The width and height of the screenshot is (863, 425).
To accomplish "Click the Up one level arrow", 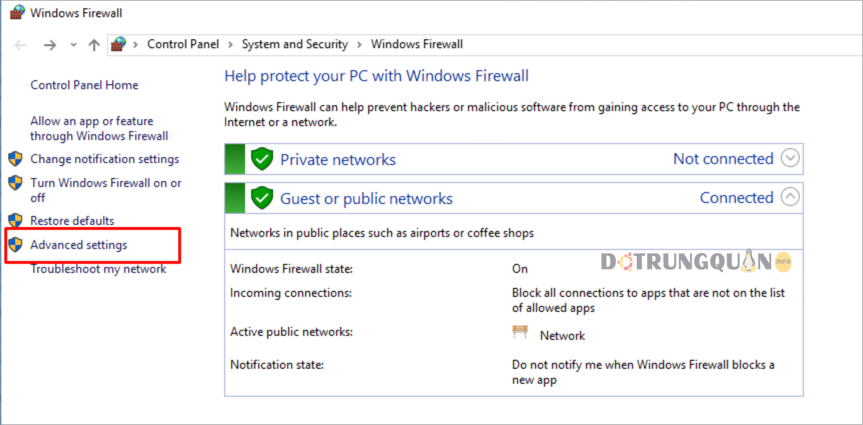I will coord(94,45).
